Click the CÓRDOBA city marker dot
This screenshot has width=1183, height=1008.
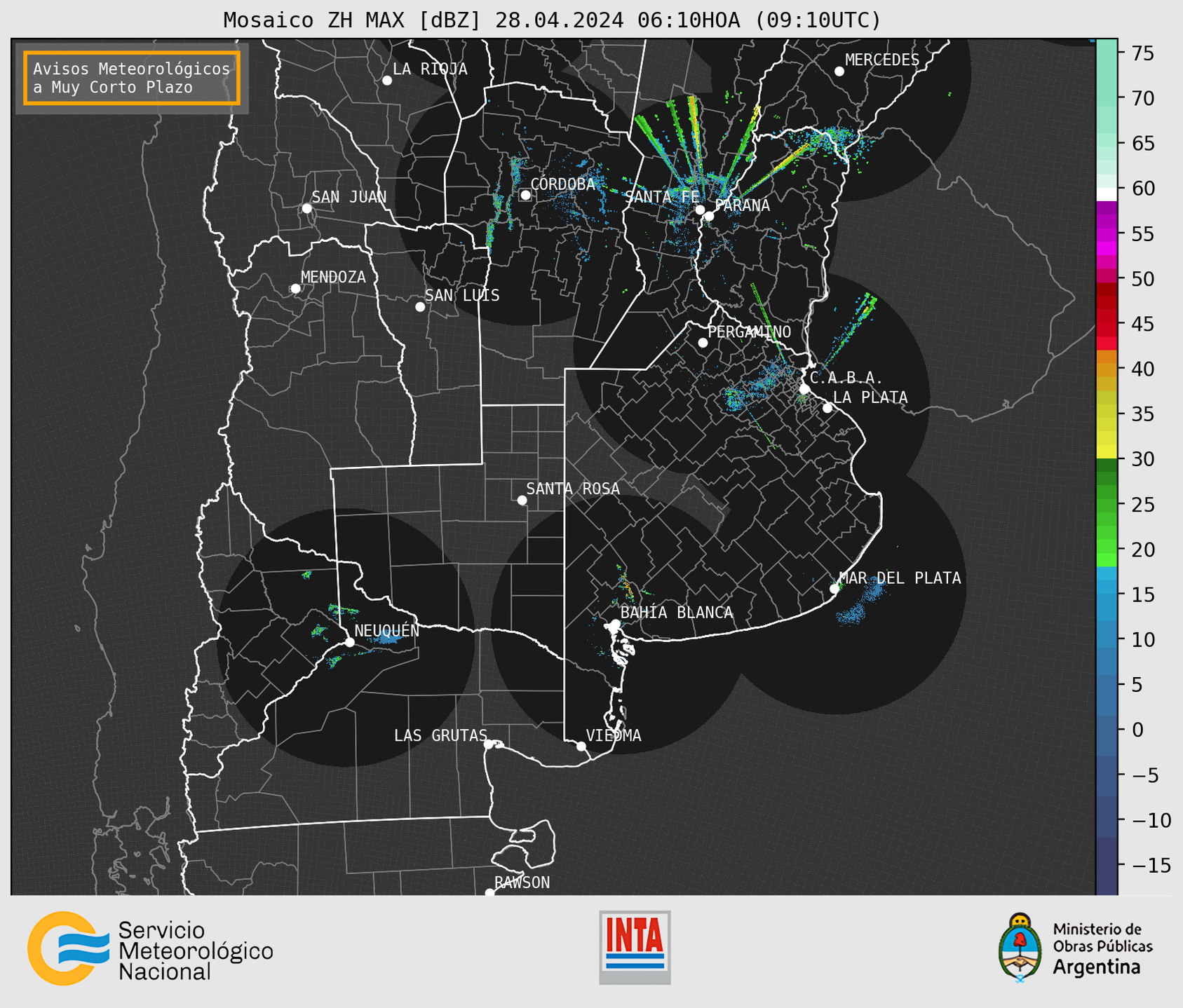(x=525, y=195)
